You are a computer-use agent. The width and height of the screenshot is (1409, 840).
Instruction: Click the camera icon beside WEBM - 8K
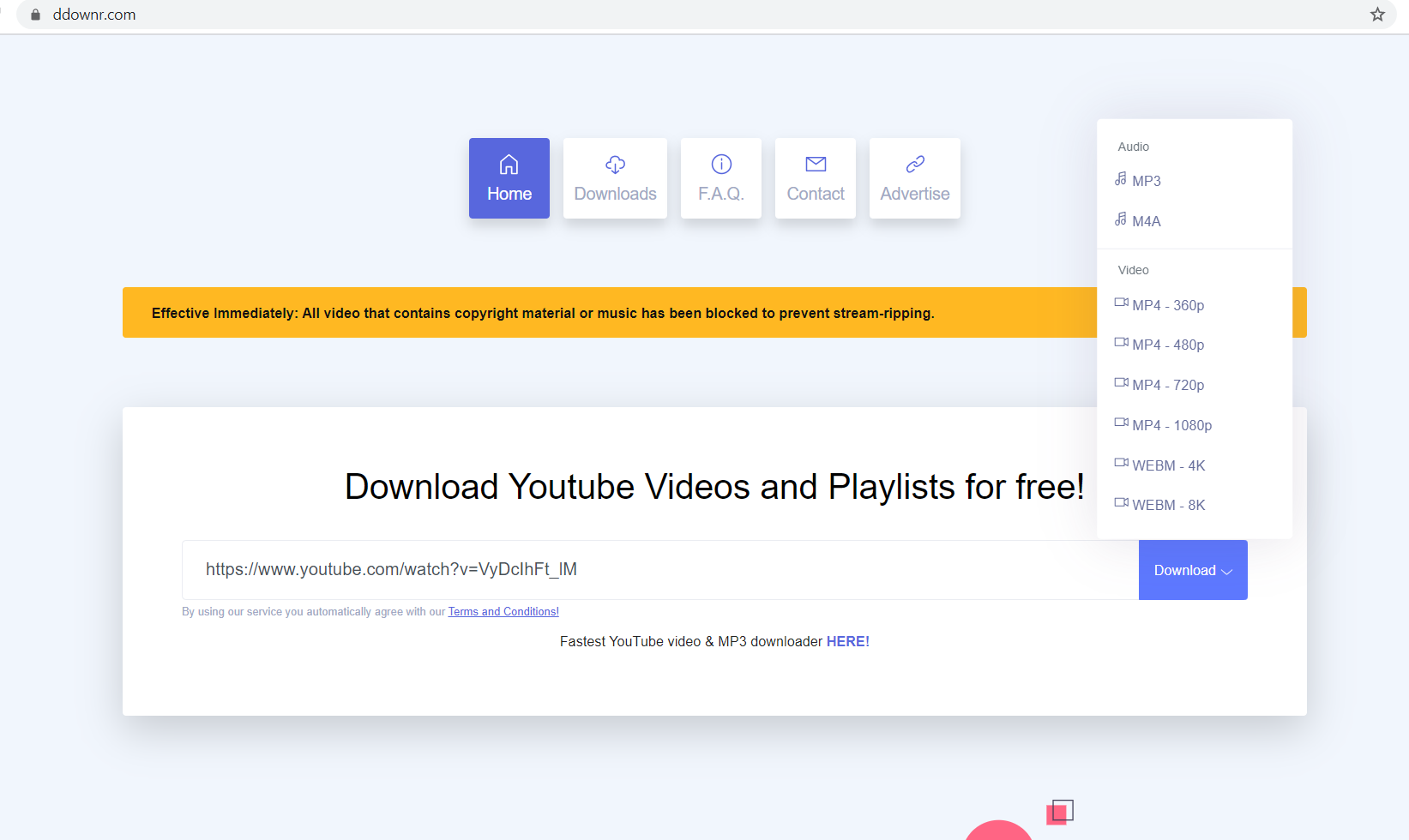coord(1121,502)
